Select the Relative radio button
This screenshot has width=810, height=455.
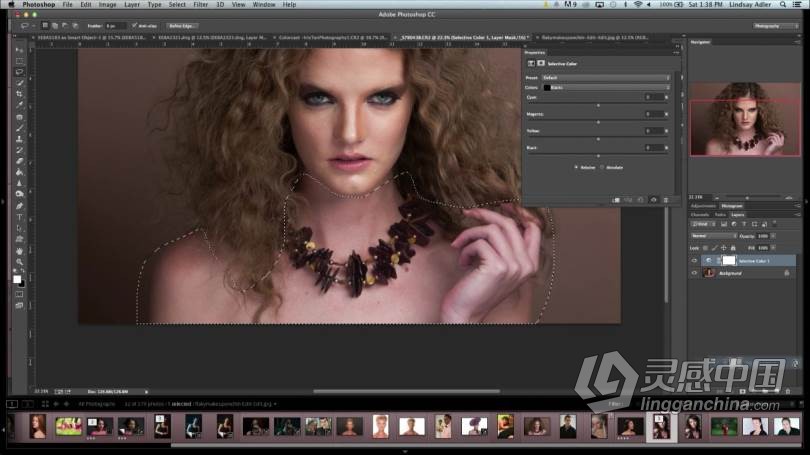(x=576, y=167)
